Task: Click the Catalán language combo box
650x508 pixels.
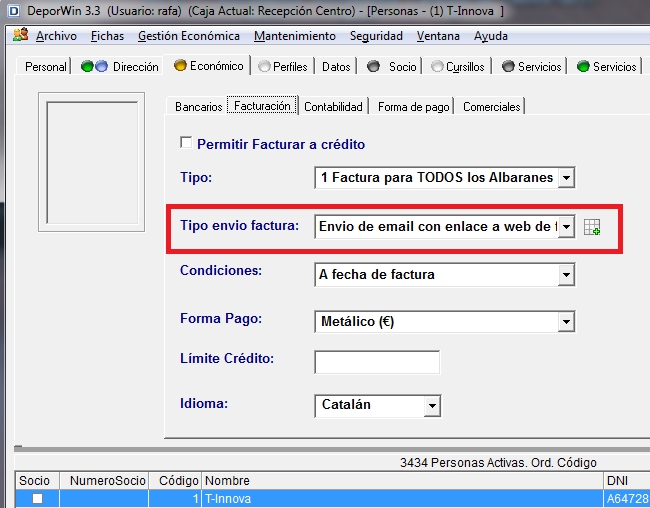Action: [x=378, y=406]
